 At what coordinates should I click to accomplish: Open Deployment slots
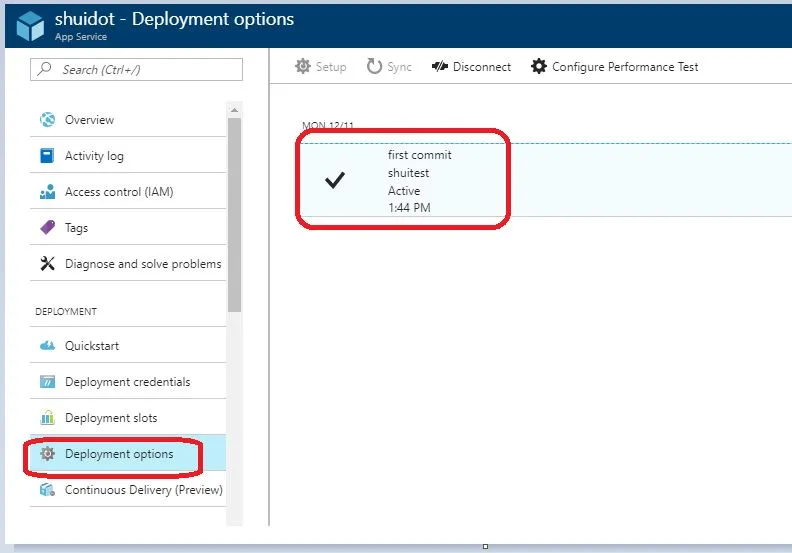[128, 418]
